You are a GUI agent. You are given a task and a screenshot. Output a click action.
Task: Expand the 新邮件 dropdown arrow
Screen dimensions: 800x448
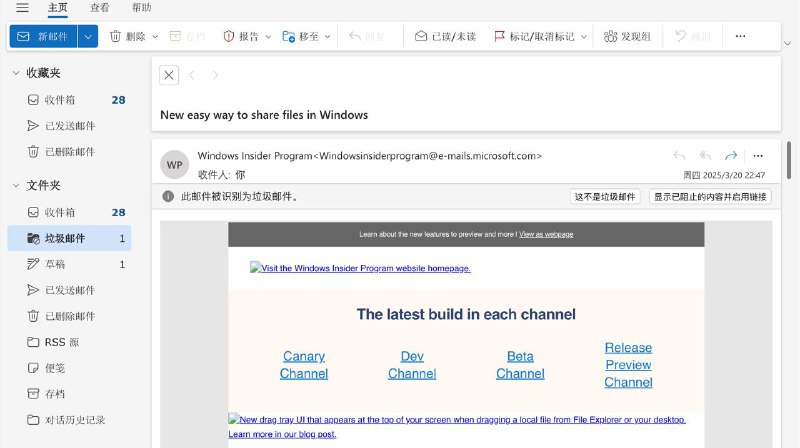point(88,36)
